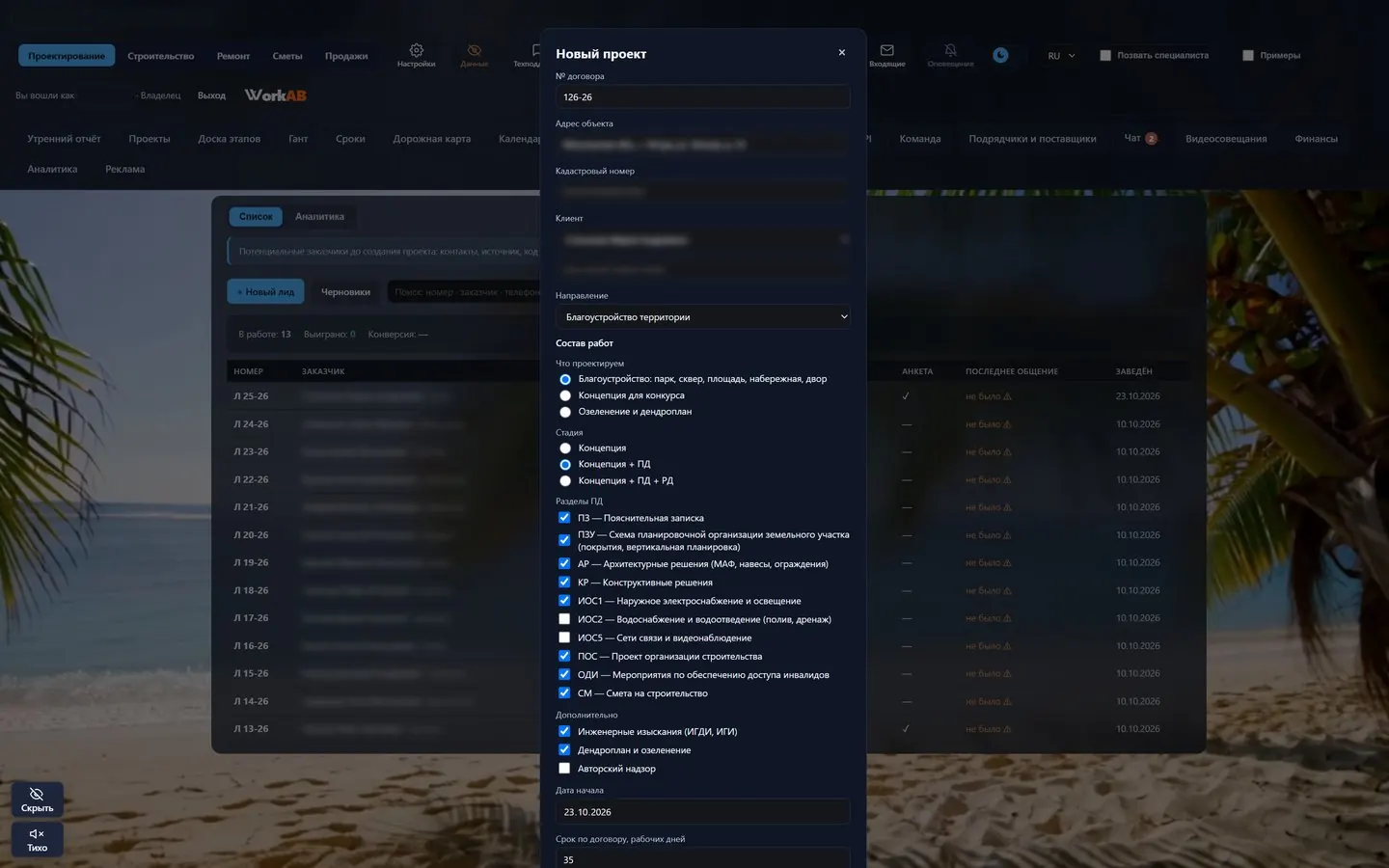Screen dimensions: 1389x868
Task: Open the Оповещения bell icon
Action: click(950, 55)
